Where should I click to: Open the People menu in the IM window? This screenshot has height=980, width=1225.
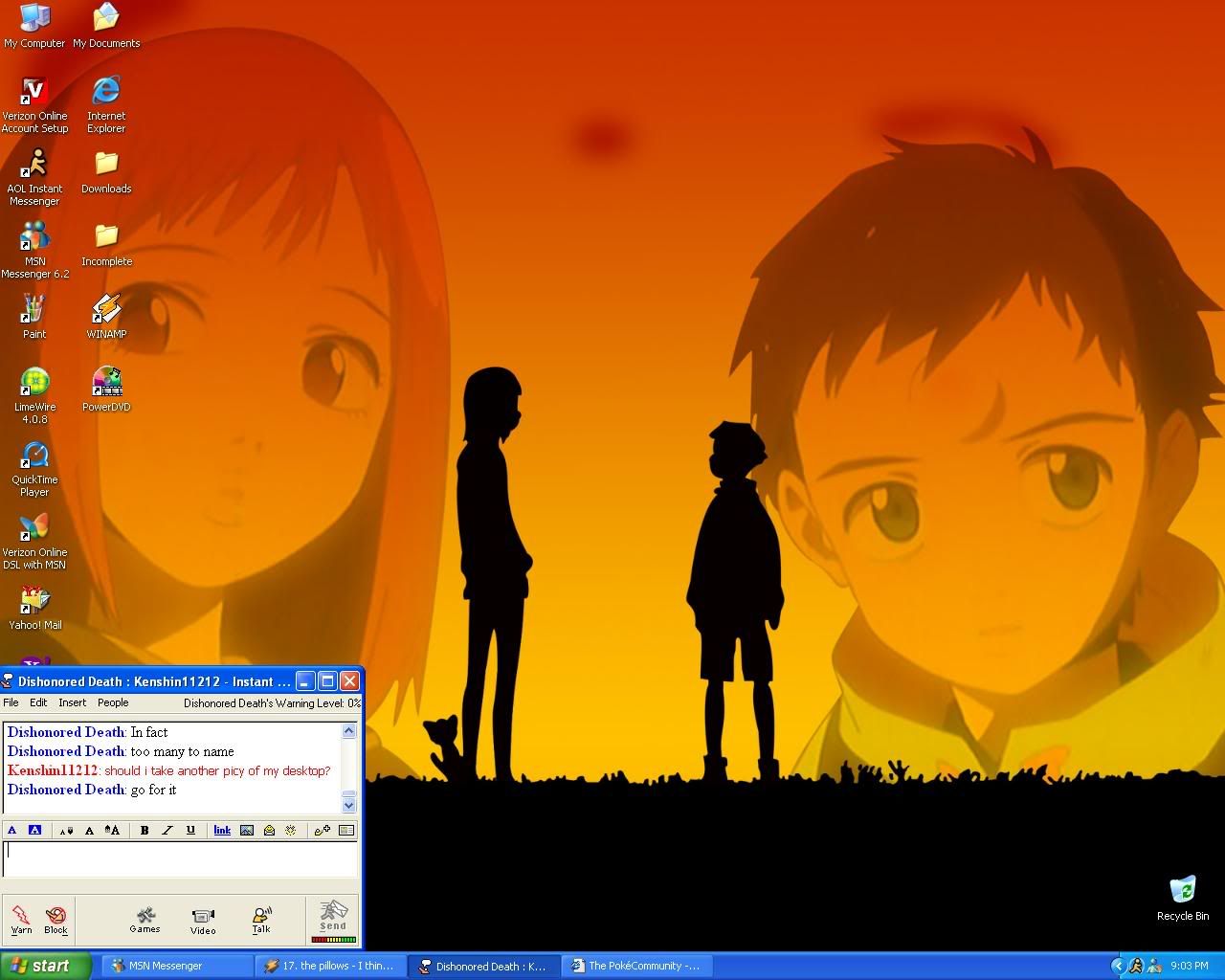(113, 702)
